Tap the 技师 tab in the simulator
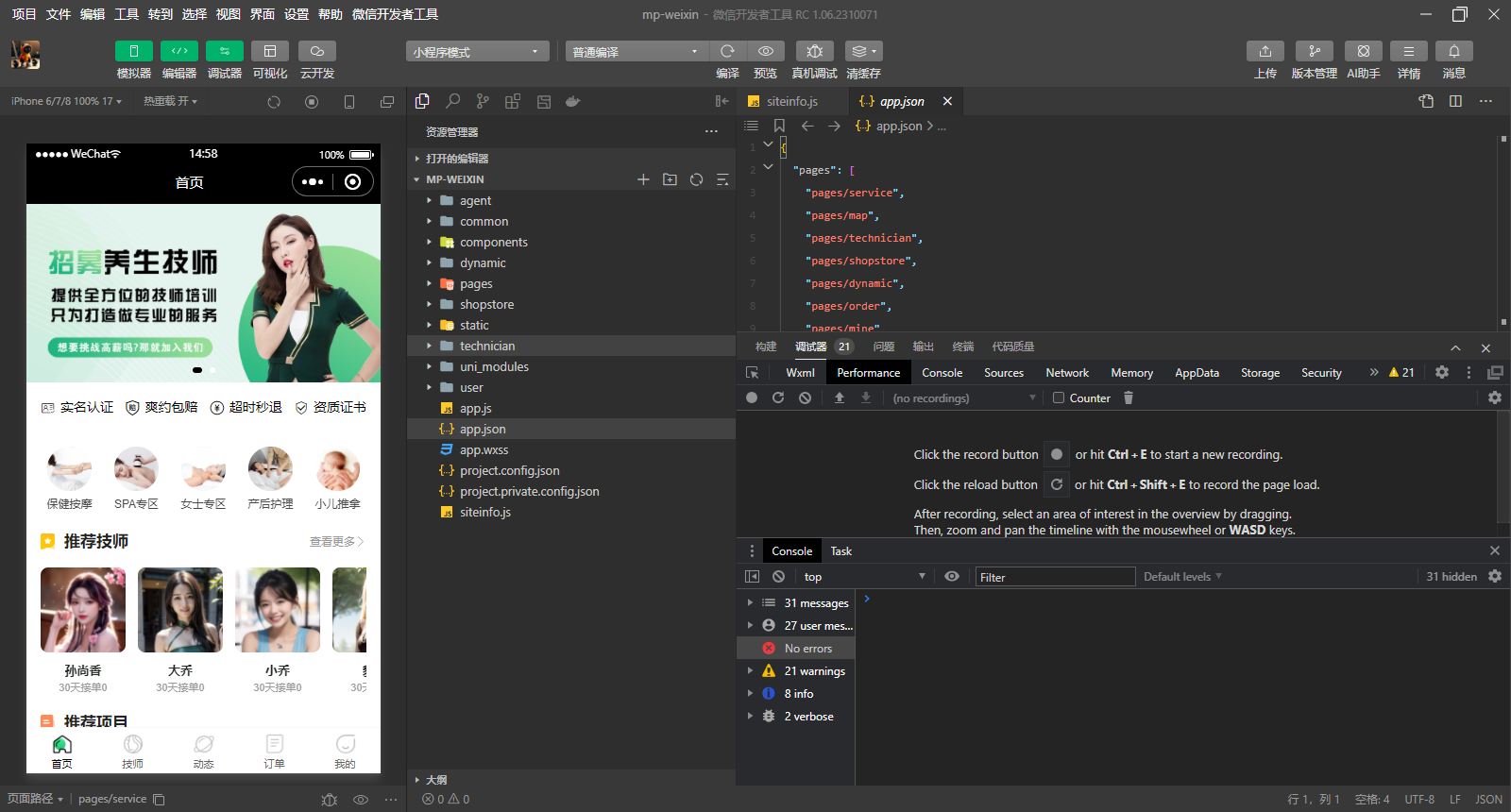Viewport: 1511px width, 812px height. click(x=133, y=752)
